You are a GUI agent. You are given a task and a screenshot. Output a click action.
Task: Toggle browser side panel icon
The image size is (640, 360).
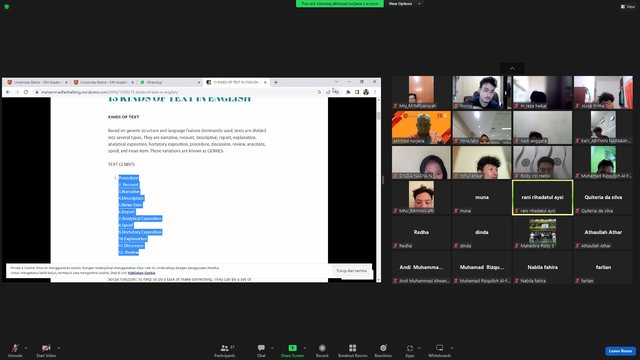[x=357, y=92]
